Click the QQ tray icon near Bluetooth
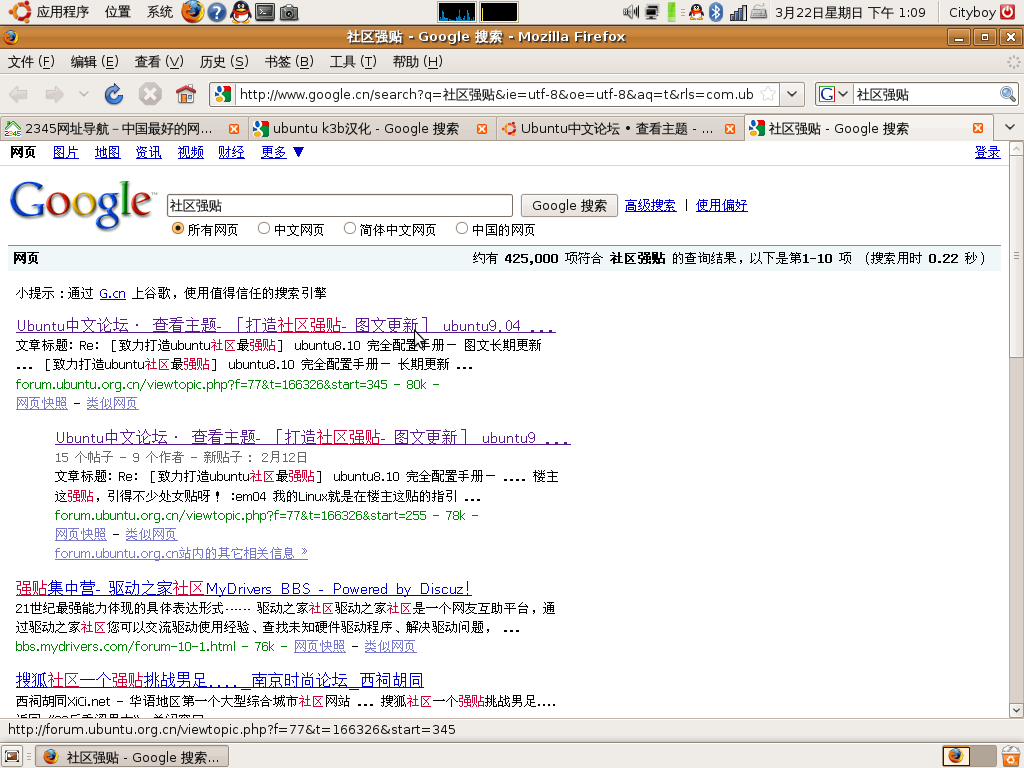Screen dimensions: 1024x768 tap(696, 12)
